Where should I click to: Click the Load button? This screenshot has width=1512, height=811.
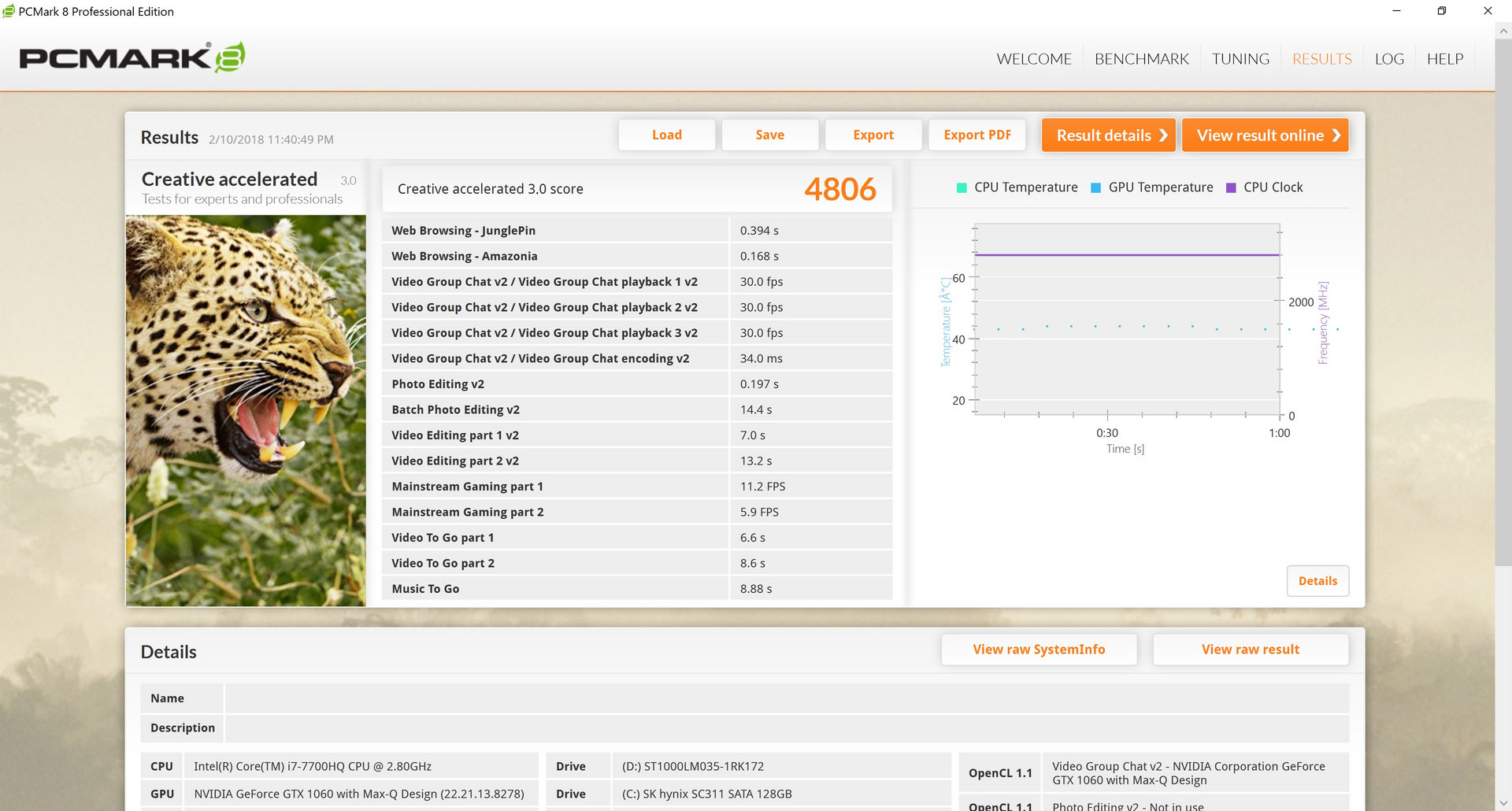pyautogui.click(x=667, y=135)
